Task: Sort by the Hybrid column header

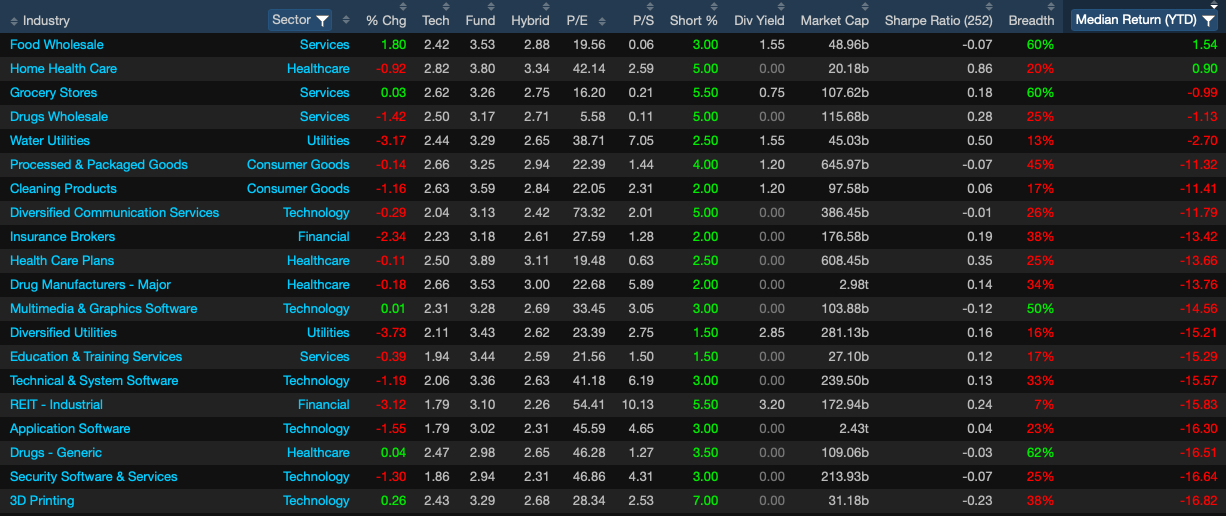Action: click(530, 20)
